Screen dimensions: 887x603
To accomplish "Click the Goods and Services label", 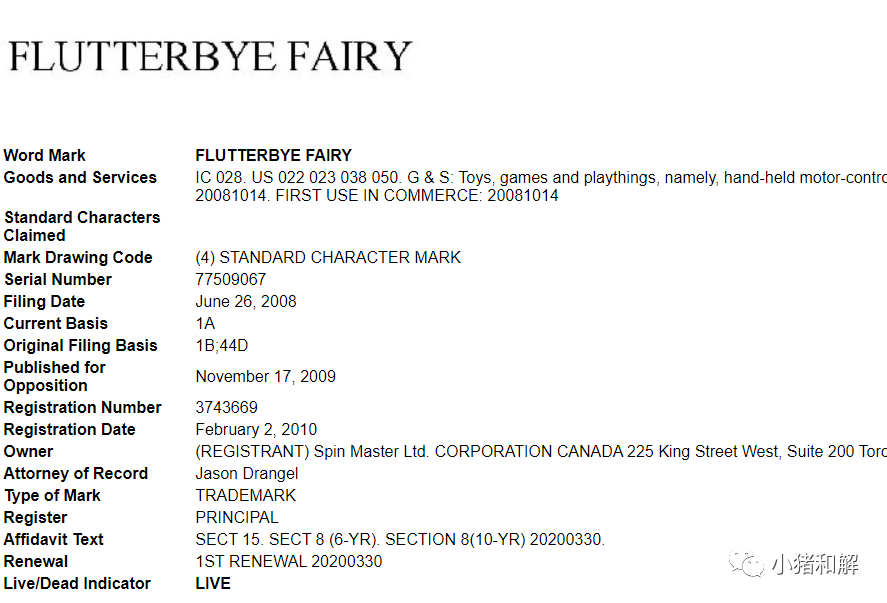I will point(80,177).
